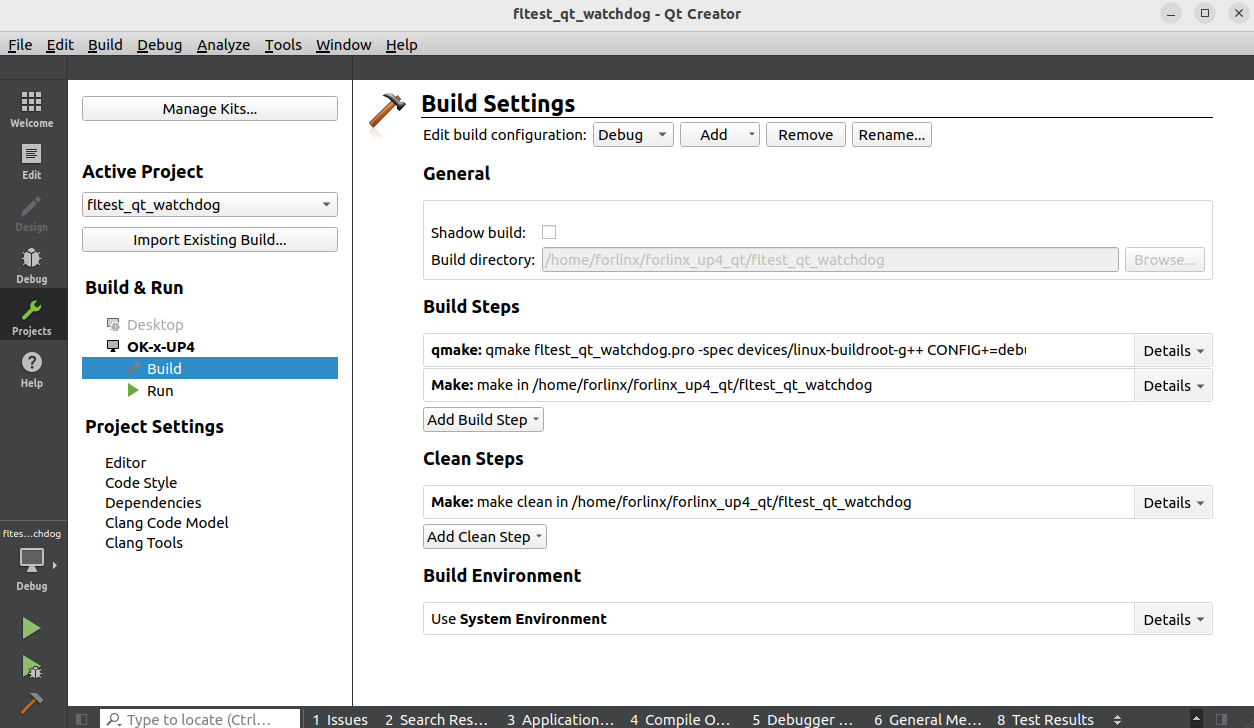
Task: Open the Tools menu
Action: 283,45
